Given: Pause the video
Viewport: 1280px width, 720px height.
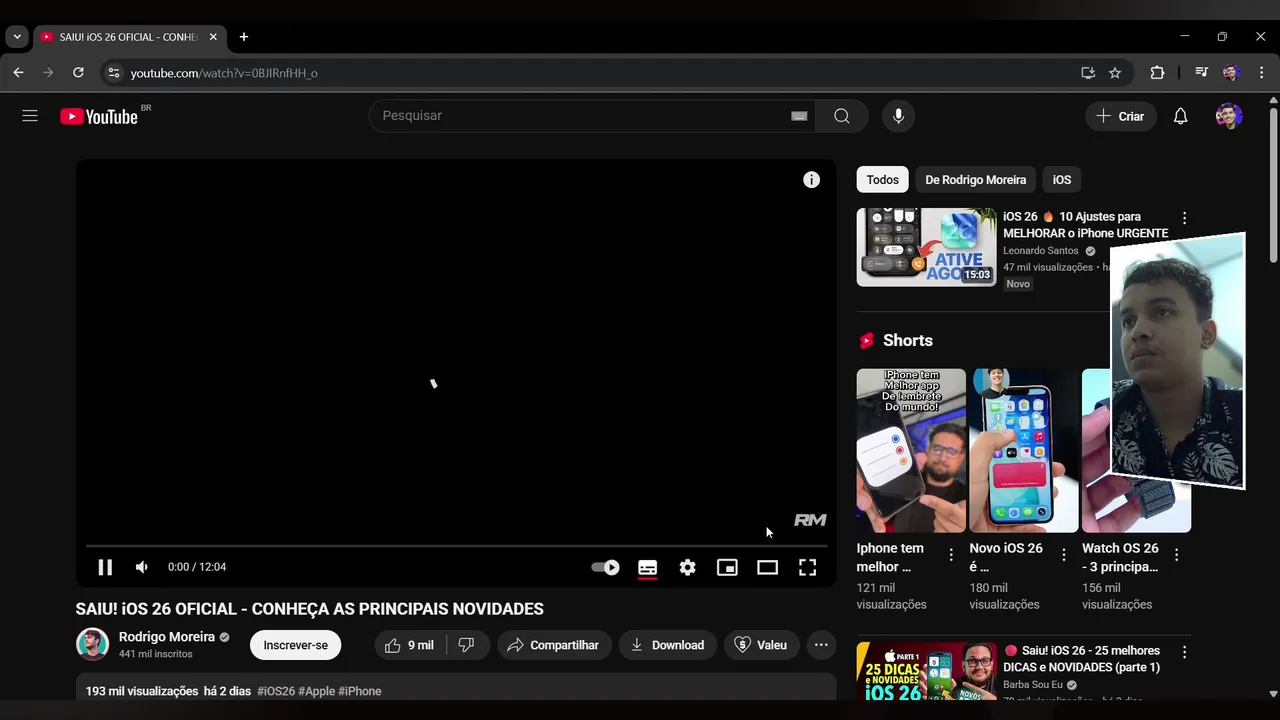Looking at the screenshot, I should click(x=105, y=567).
